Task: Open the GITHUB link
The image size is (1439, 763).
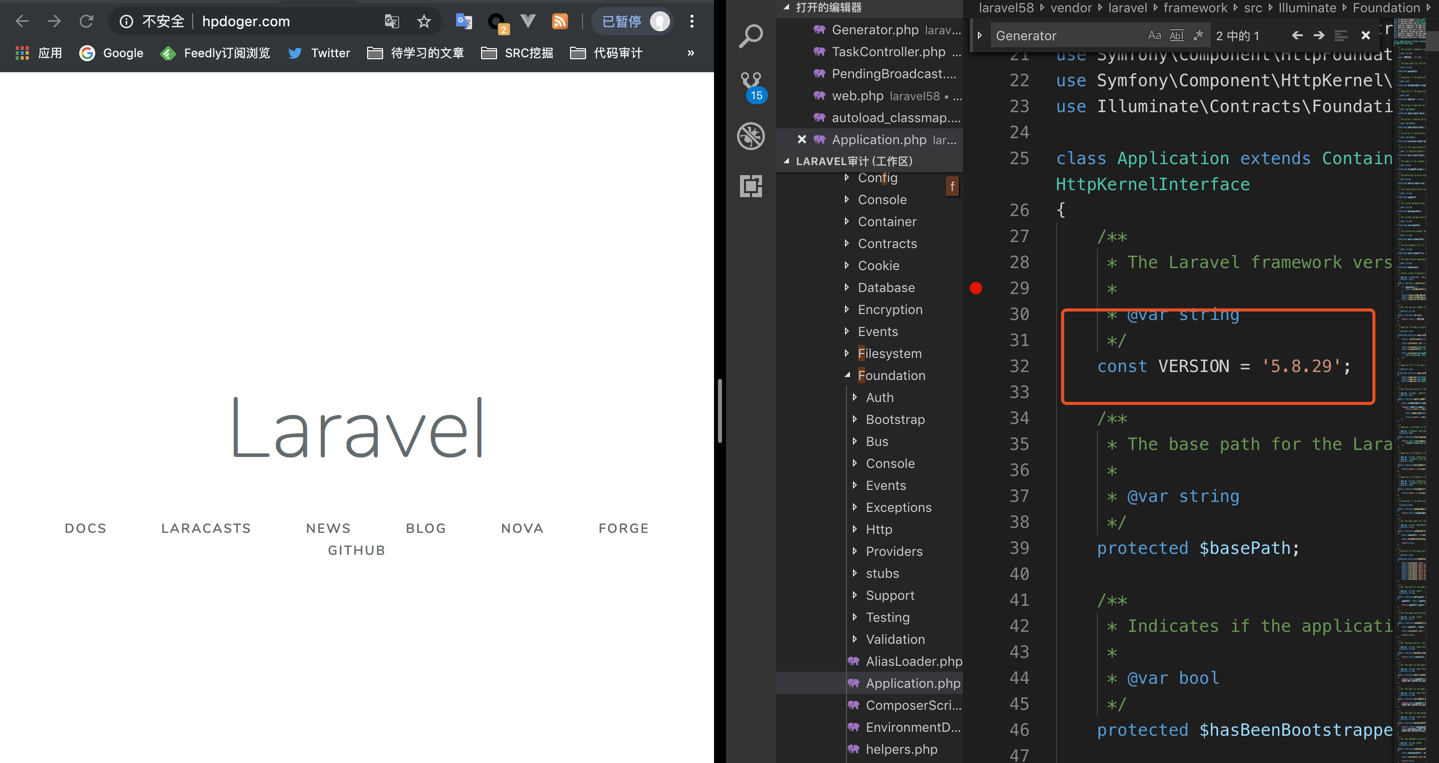Action: (357, 551)
